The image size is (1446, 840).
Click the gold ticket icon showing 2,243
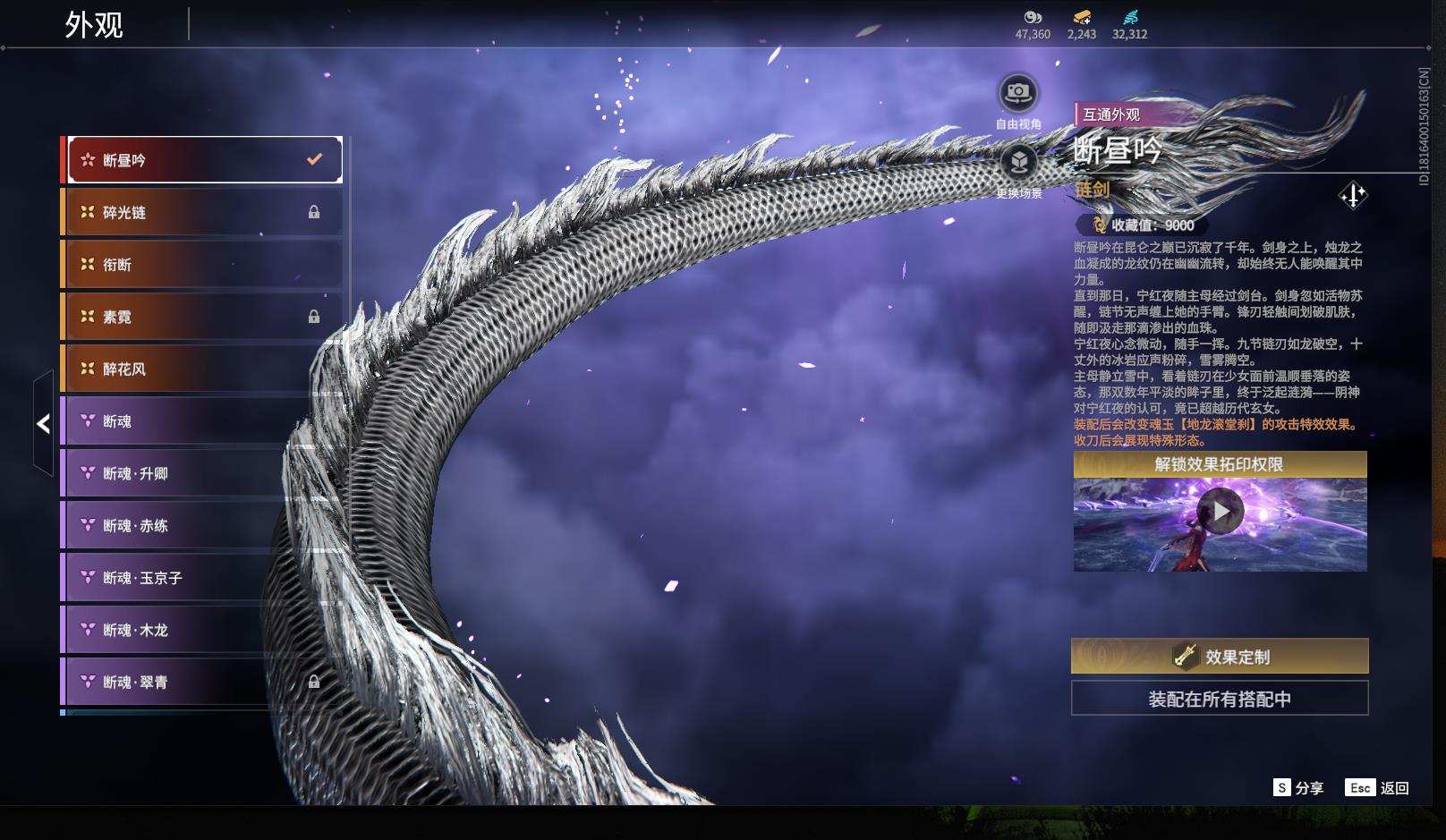coord(1082,17)
